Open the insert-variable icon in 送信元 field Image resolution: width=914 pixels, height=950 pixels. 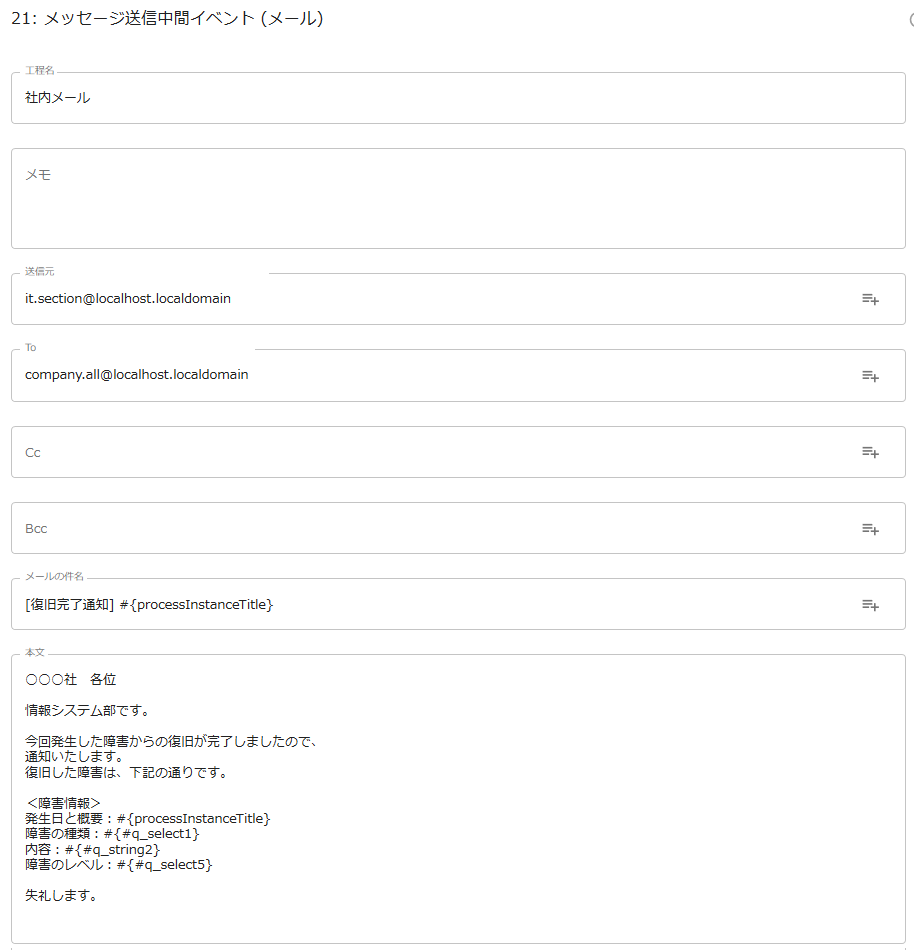tap(870, 299)
